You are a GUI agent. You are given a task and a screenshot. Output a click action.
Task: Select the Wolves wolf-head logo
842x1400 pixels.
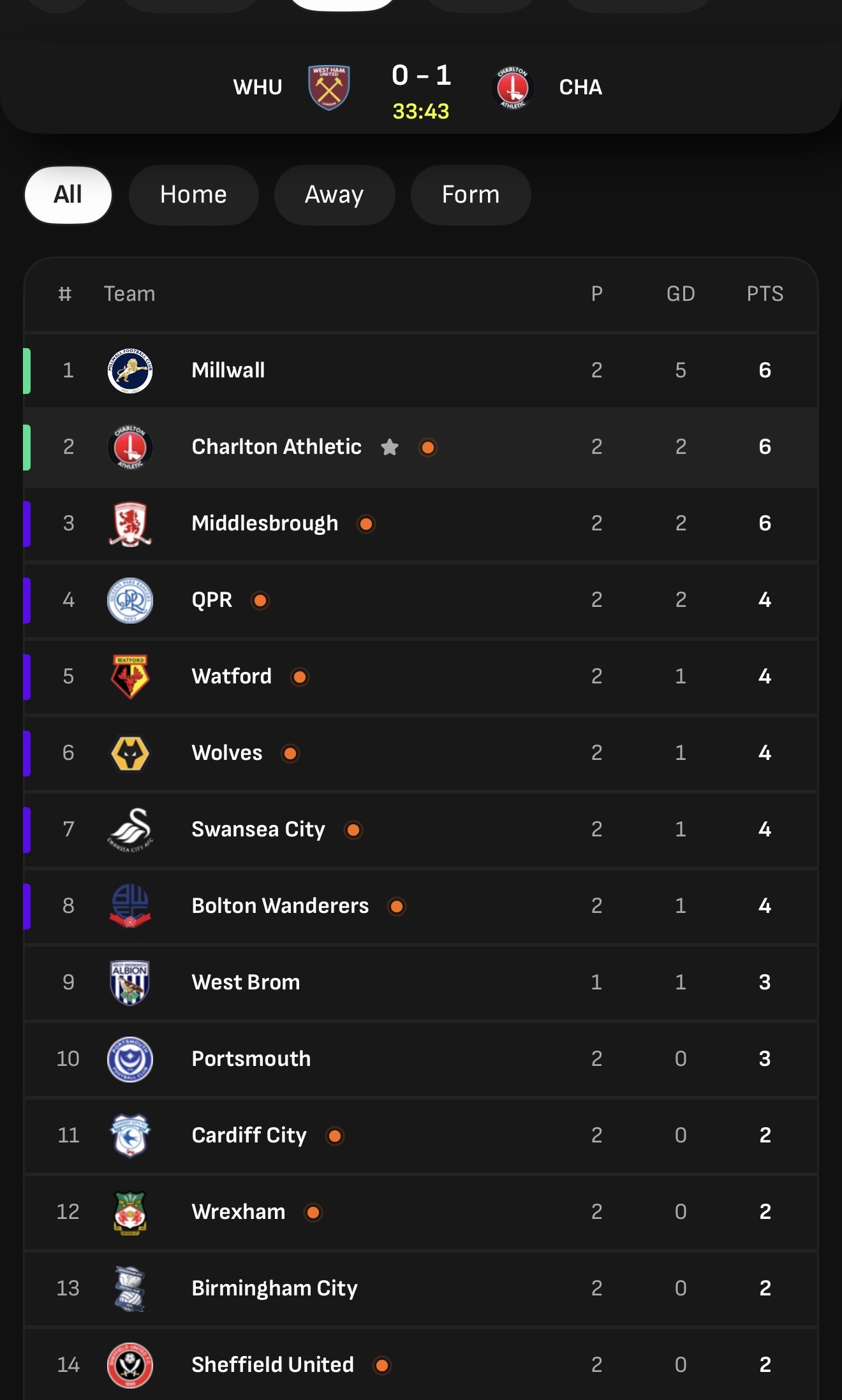(130, 754)
